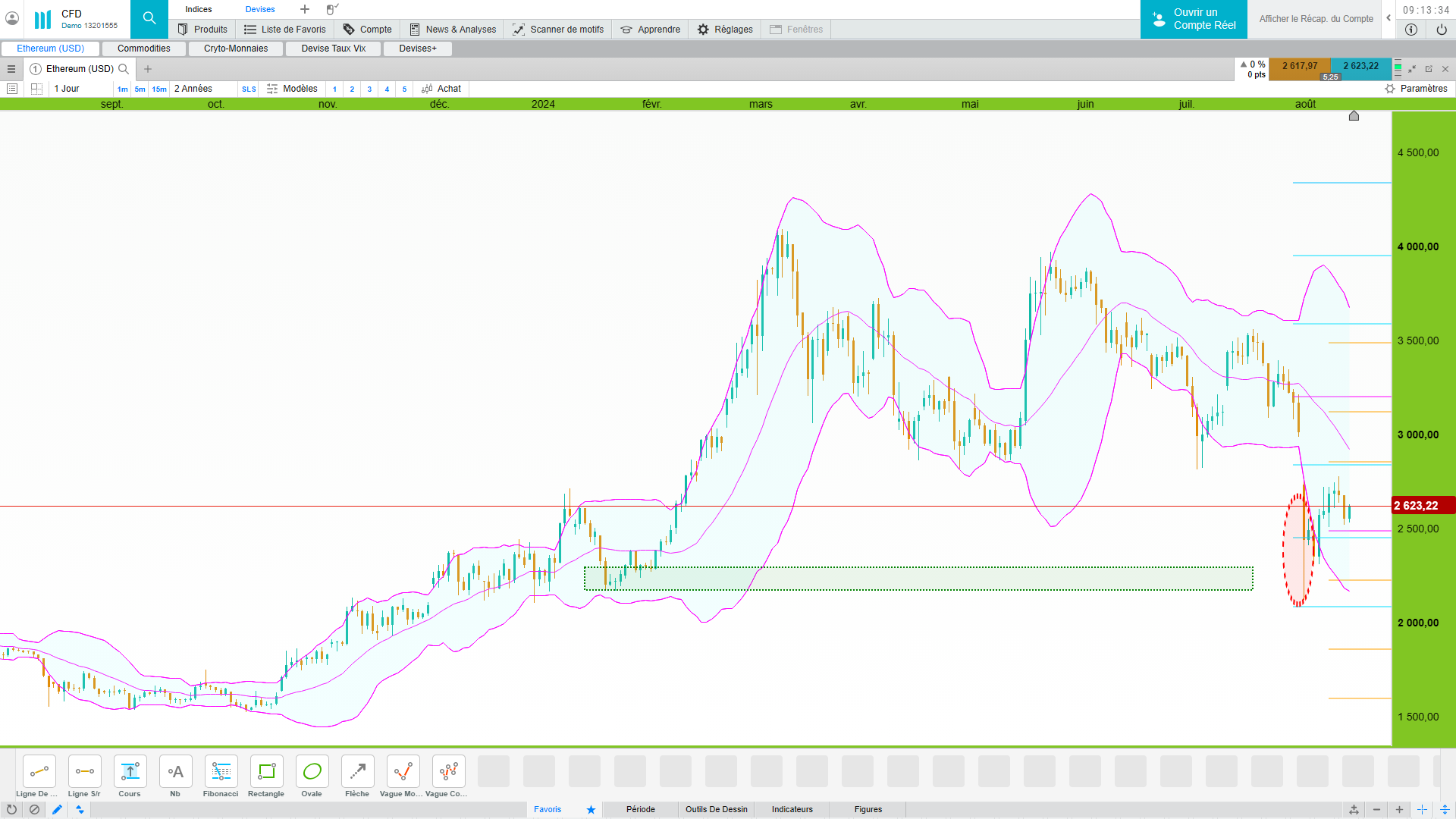Select the Rectangle drawing tool
1456x819 pixels.
point(266,772)
